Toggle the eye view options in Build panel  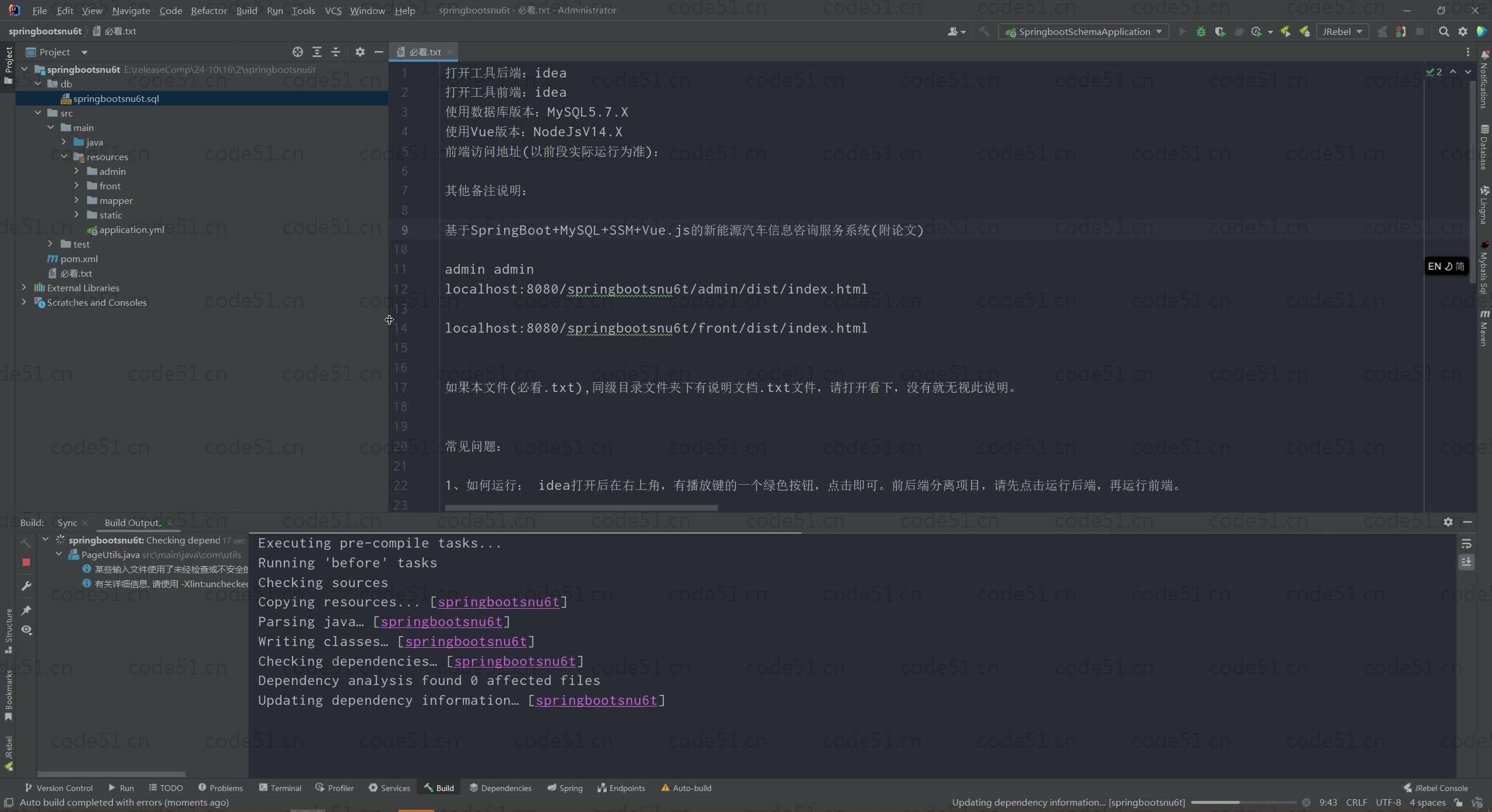coord(26,630)
